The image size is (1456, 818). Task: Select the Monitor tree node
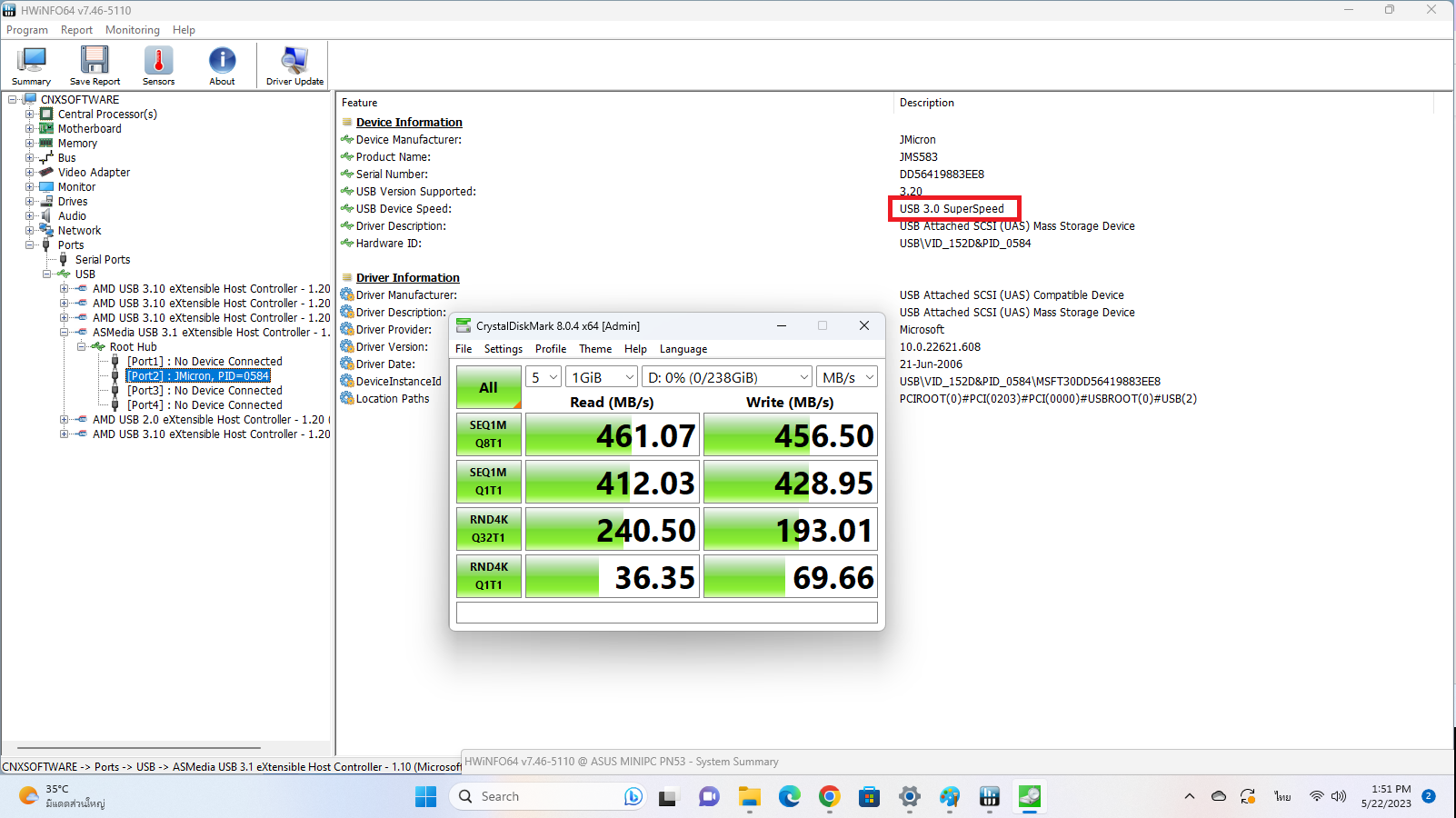click(76, 187)
